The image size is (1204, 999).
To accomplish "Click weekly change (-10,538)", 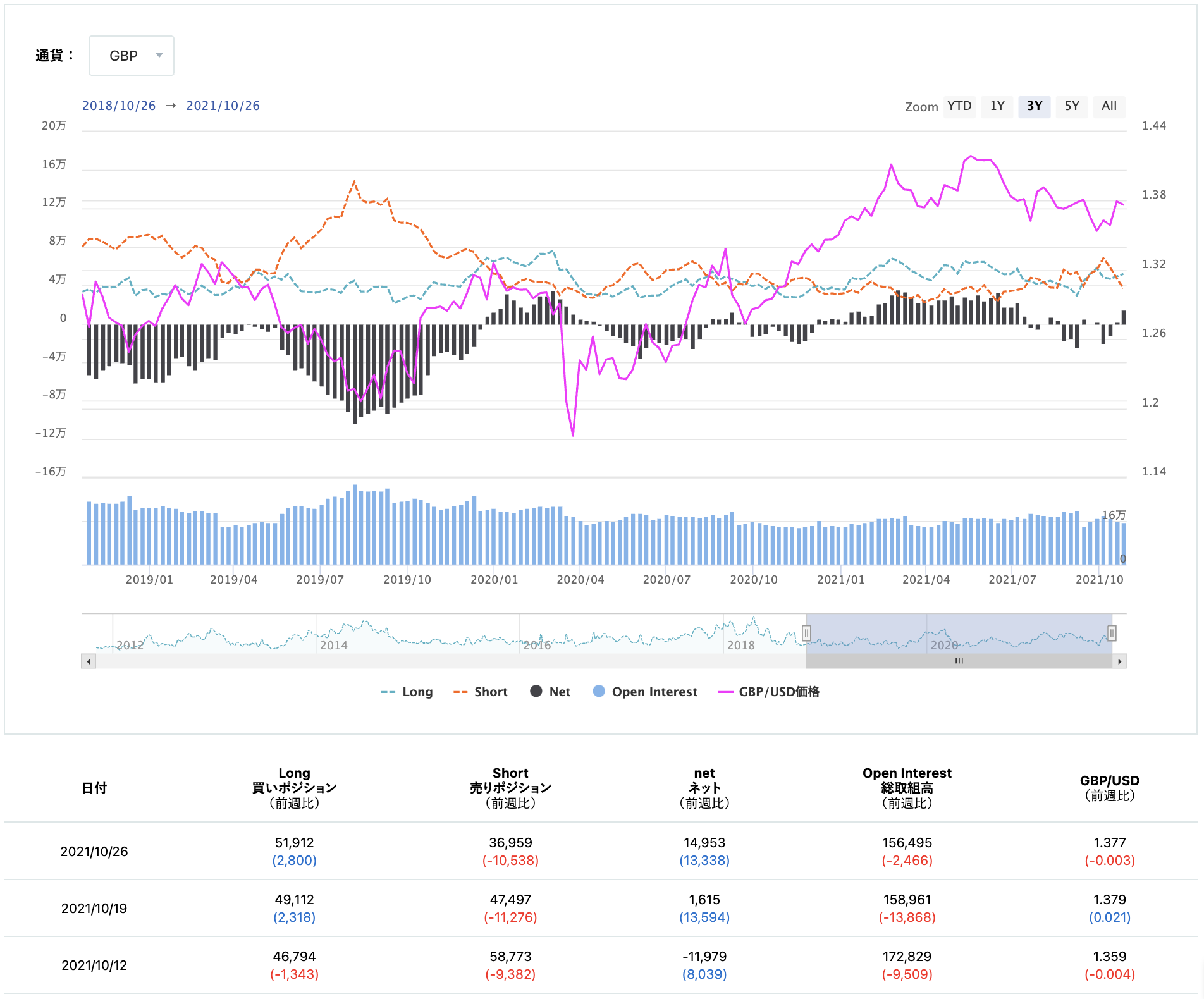I will (511, 861).
